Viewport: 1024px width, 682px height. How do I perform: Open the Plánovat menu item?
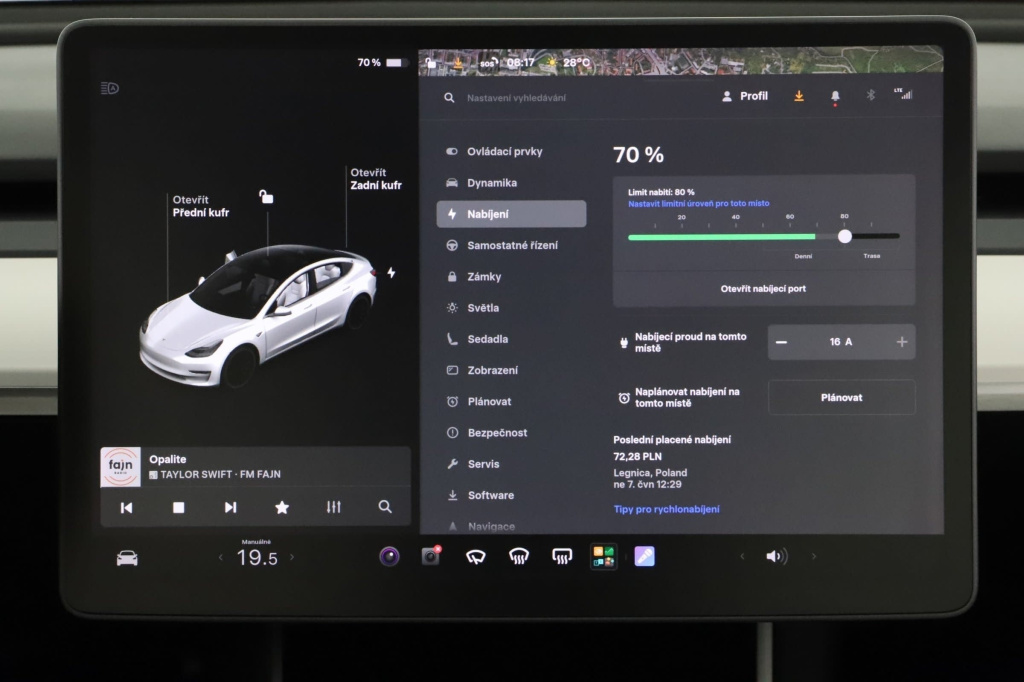[489, 402]
